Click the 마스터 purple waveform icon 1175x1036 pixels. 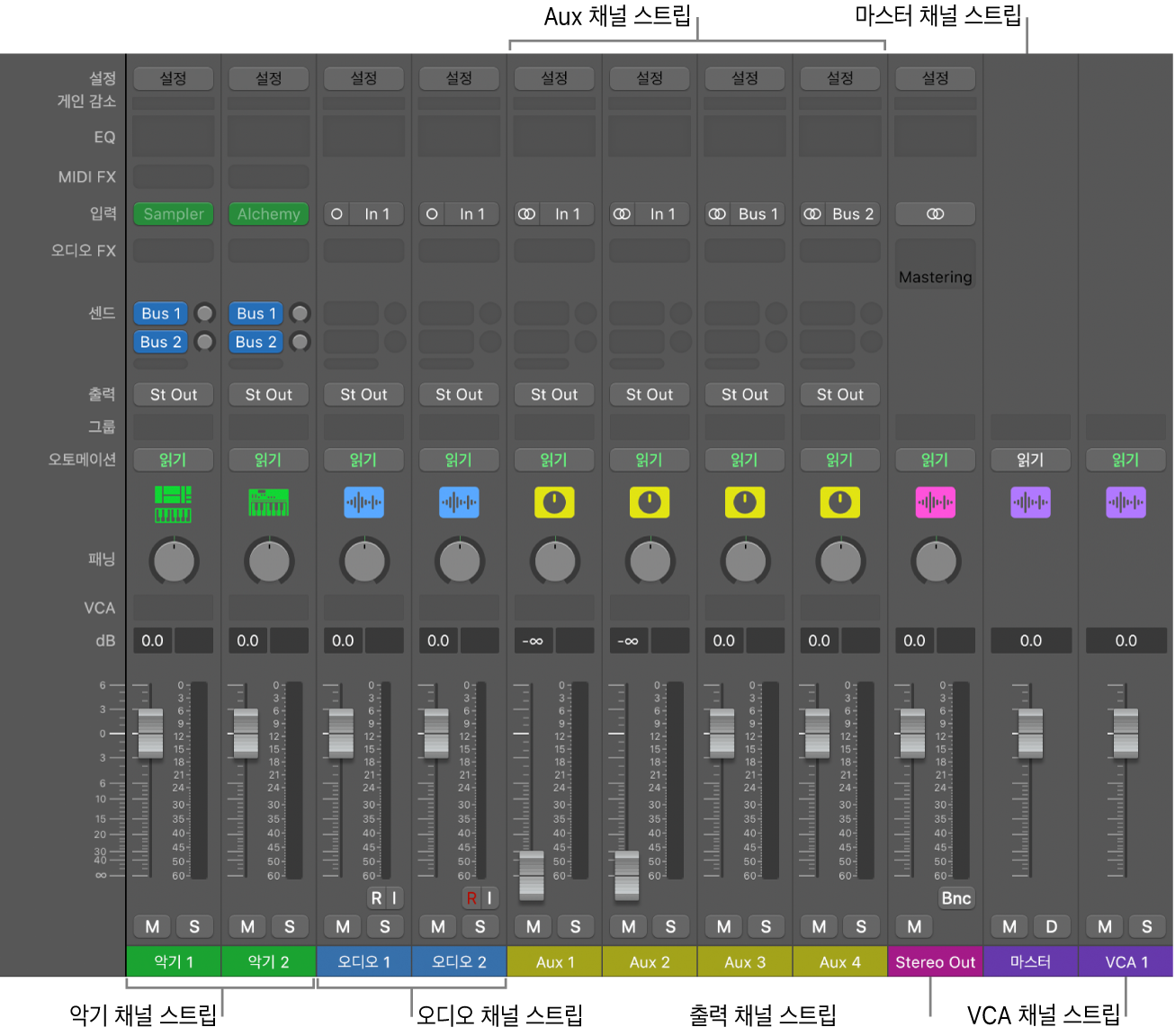[x=1031, y=503]
